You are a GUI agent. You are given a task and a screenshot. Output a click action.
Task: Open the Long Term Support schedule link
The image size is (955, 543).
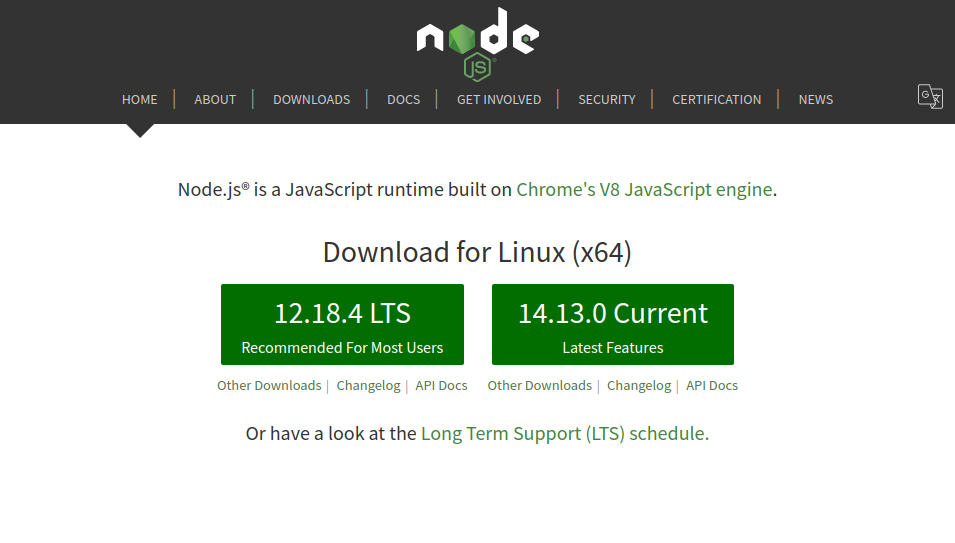point(565,433)
